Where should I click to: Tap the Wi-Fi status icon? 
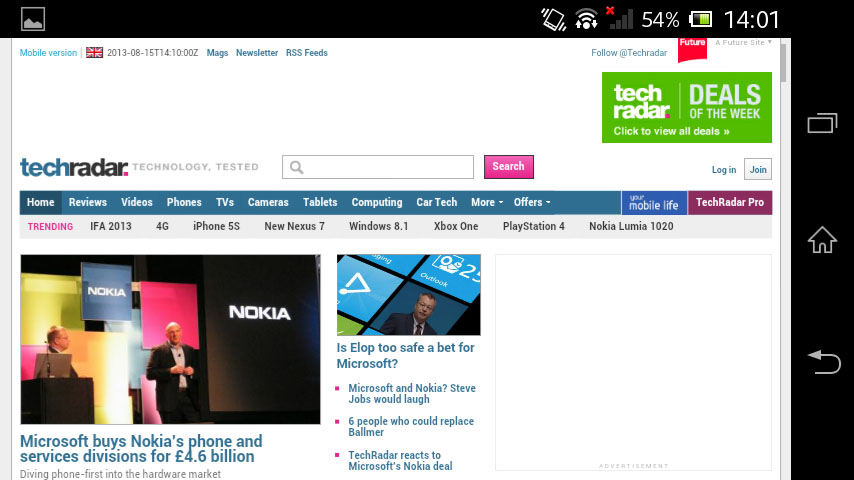point(586,20)
